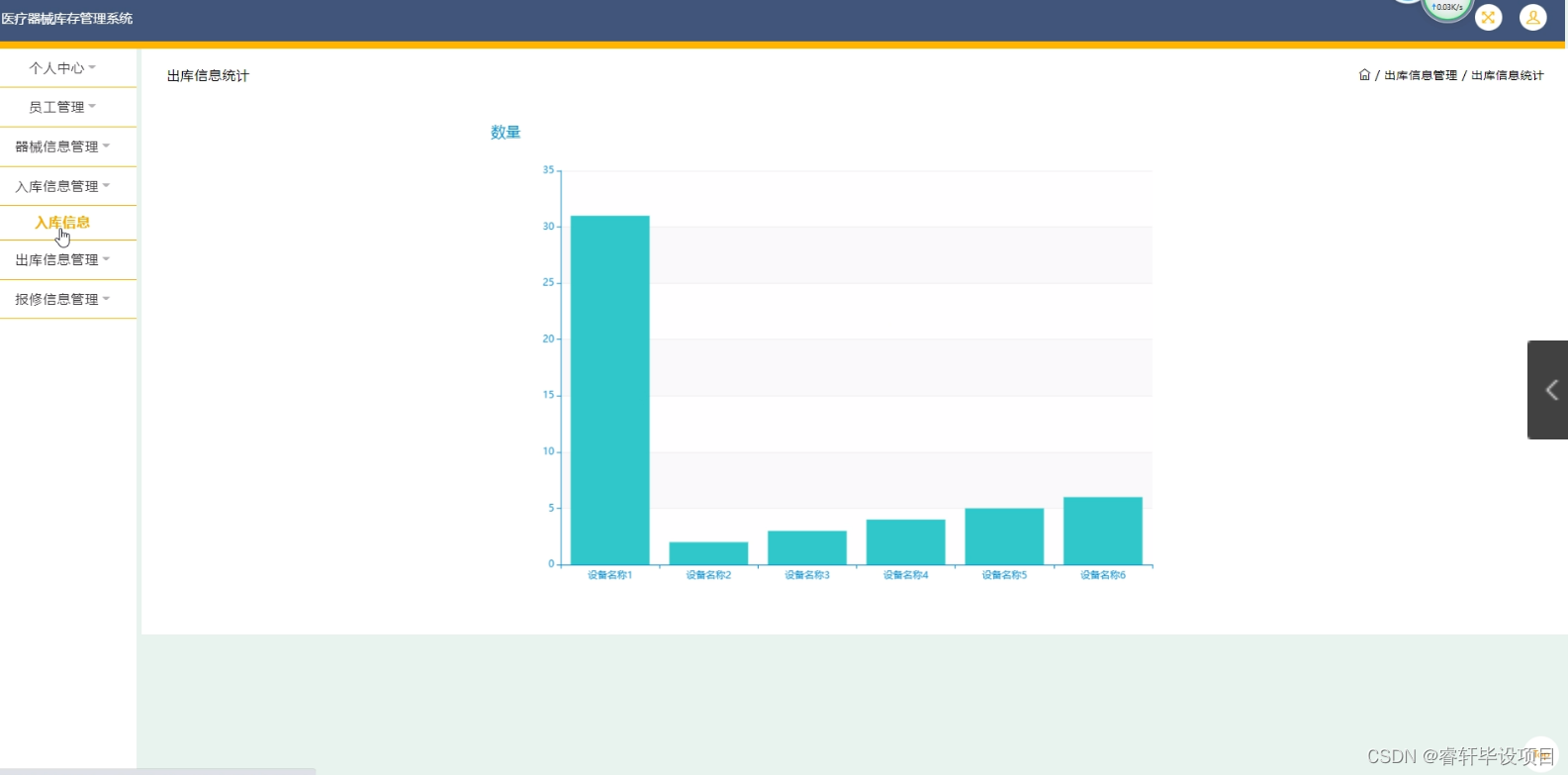
Task: Click the fullscreen toggle icon in header
Action: pos(1488,17)
